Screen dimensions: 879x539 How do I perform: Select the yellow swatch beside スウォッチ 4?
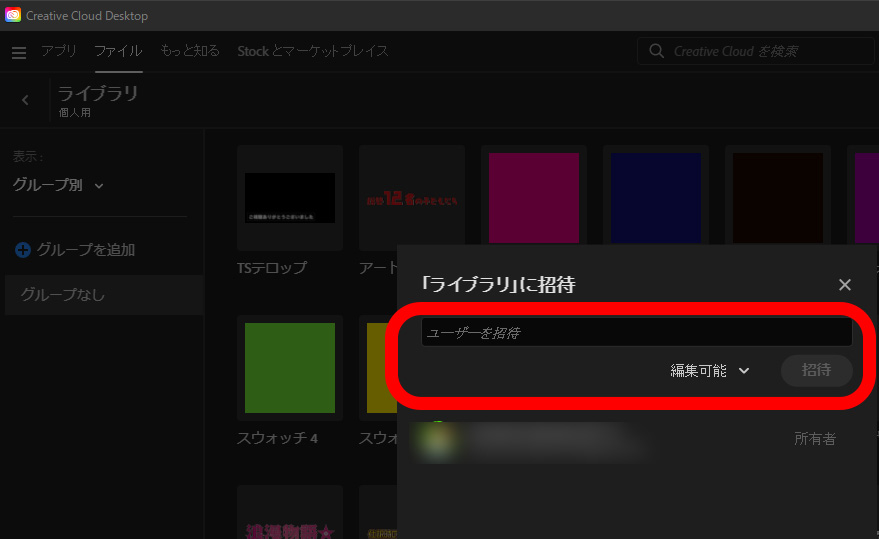382,368
